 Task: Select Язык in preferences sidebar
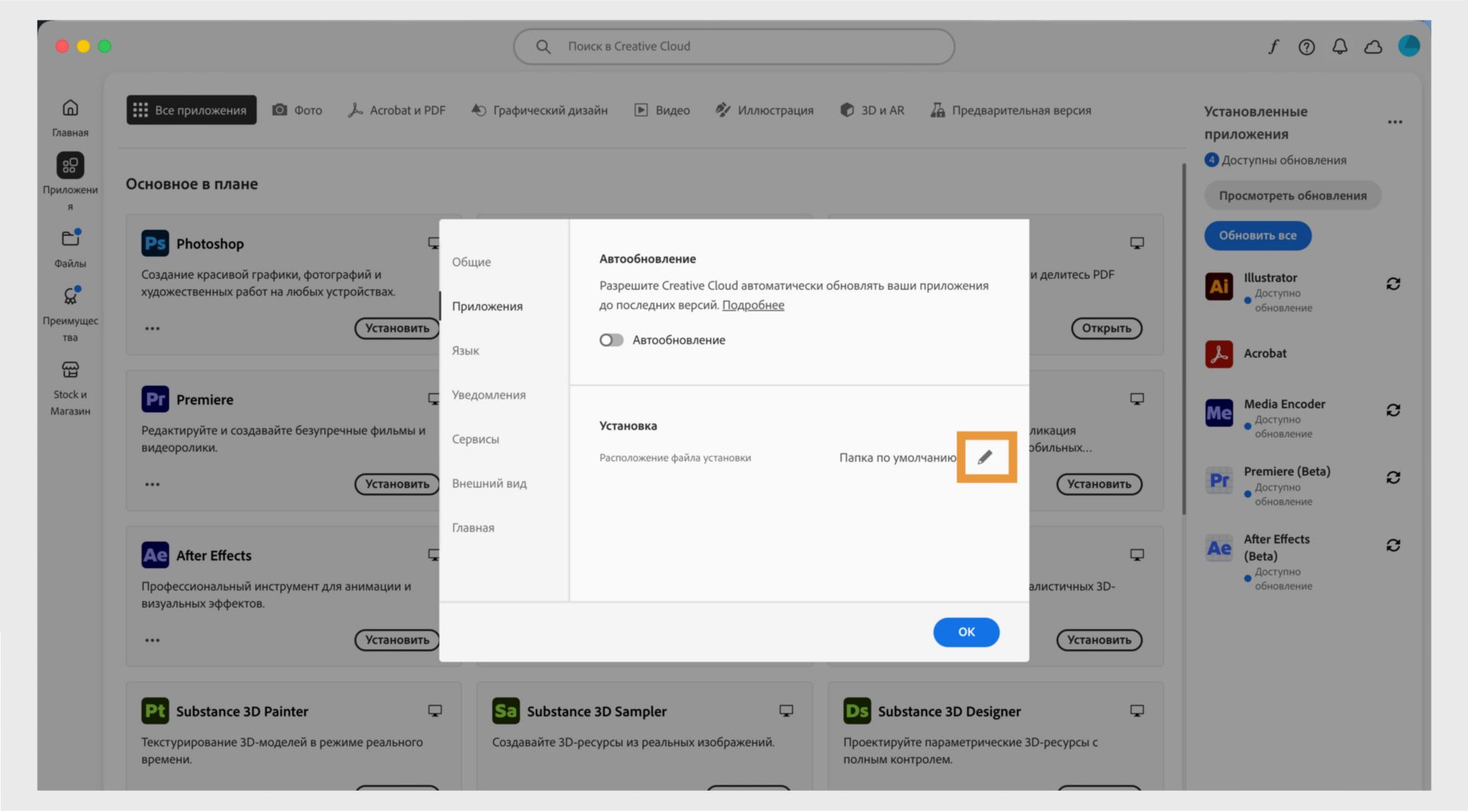point(465,350)
